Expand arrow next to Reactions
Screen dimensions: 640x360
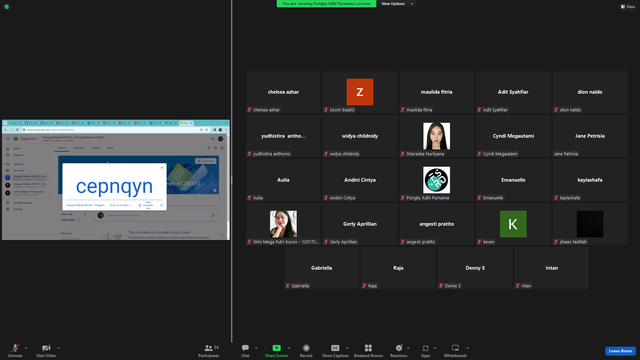pos(409,348)
